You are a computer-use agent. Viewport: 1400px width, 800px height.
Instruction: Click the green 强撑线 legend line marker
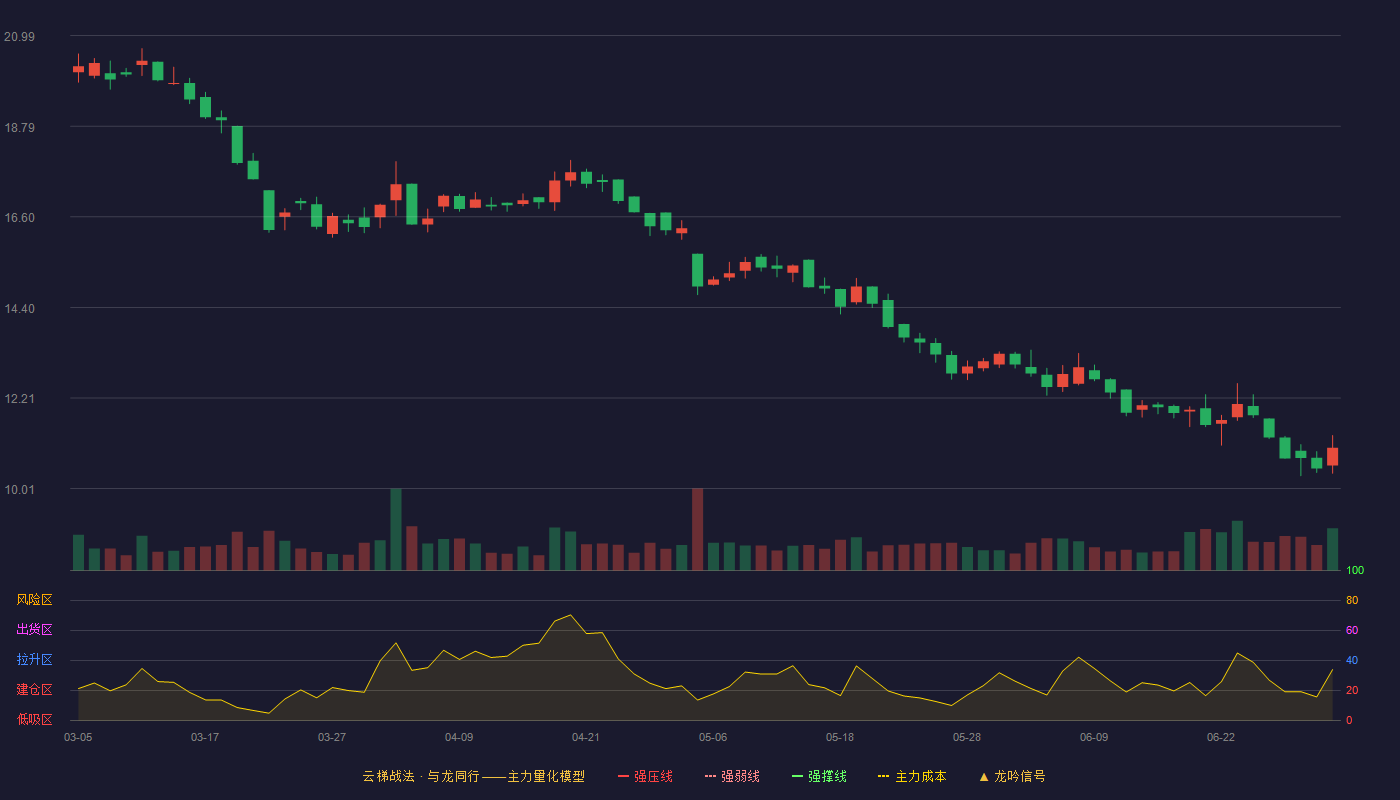tap(797, 776)
